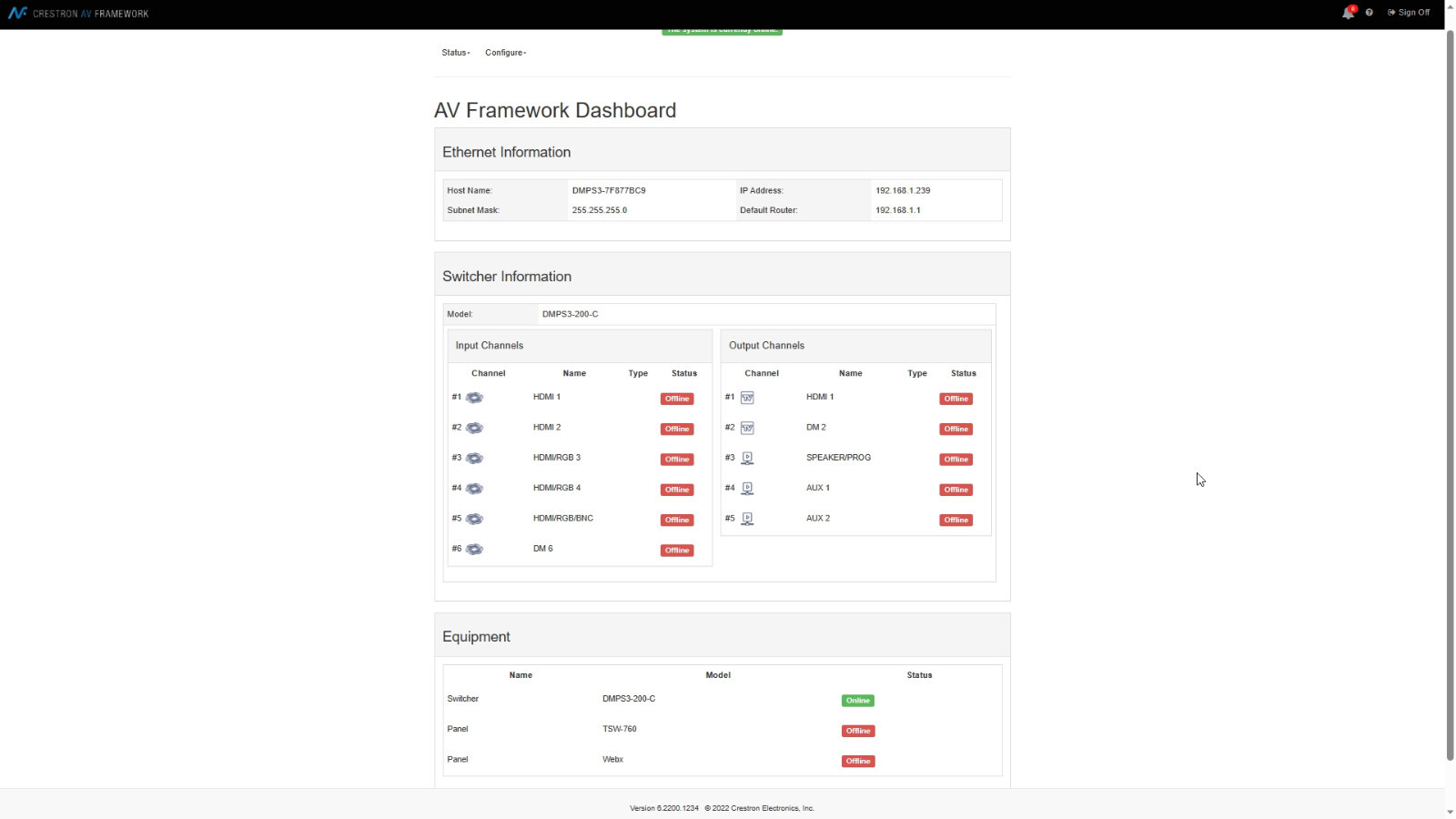The width and height of the screenshot is (1456, 819).
Task: Select subnet mask 255.255.255.0
Action: point(600,210)
